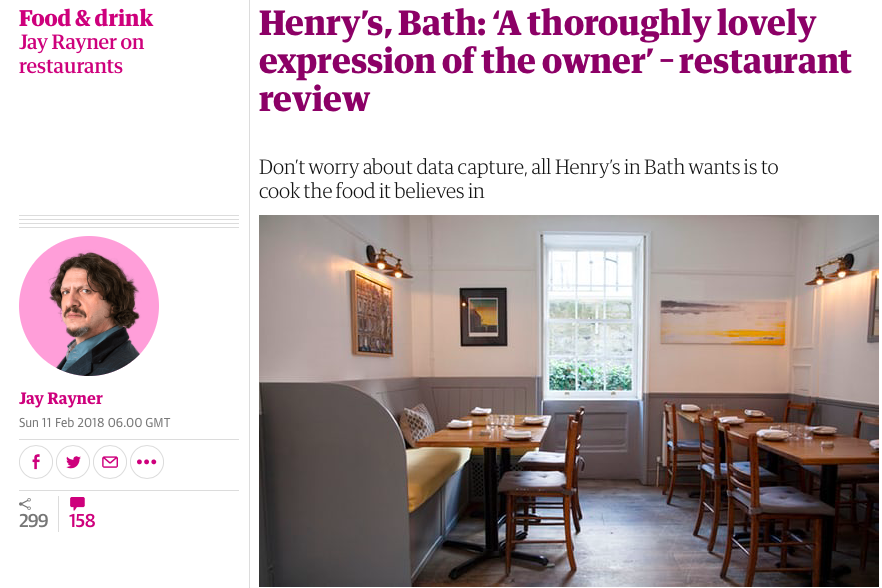This screenshot has width=882, height=588.
Task: Share the article by email icon
Action: (x=110, y=462)
